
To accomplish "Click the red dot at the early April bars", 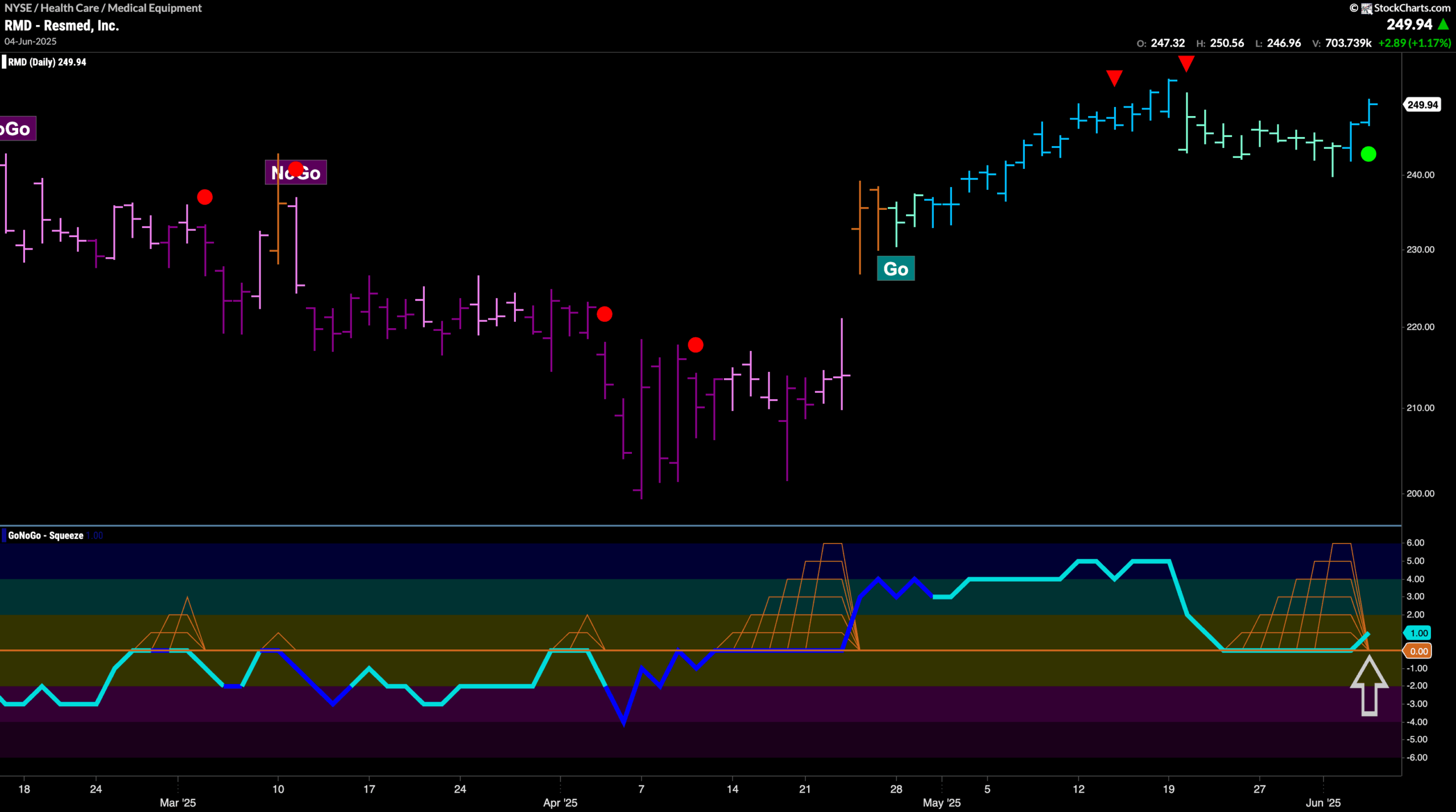I will pos(605,314).
